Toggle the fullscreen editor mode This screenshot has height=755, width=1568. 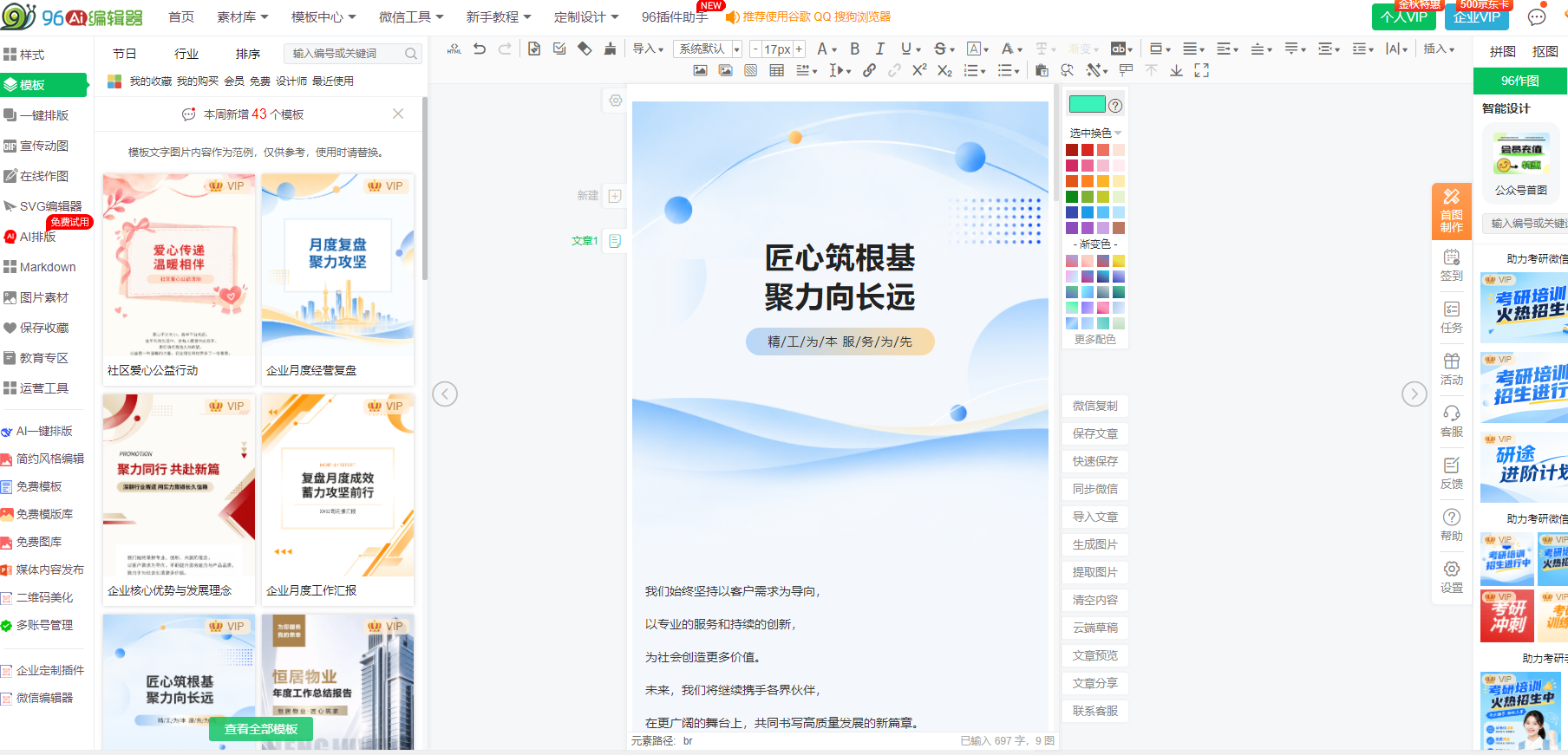tap(1202, 70)
